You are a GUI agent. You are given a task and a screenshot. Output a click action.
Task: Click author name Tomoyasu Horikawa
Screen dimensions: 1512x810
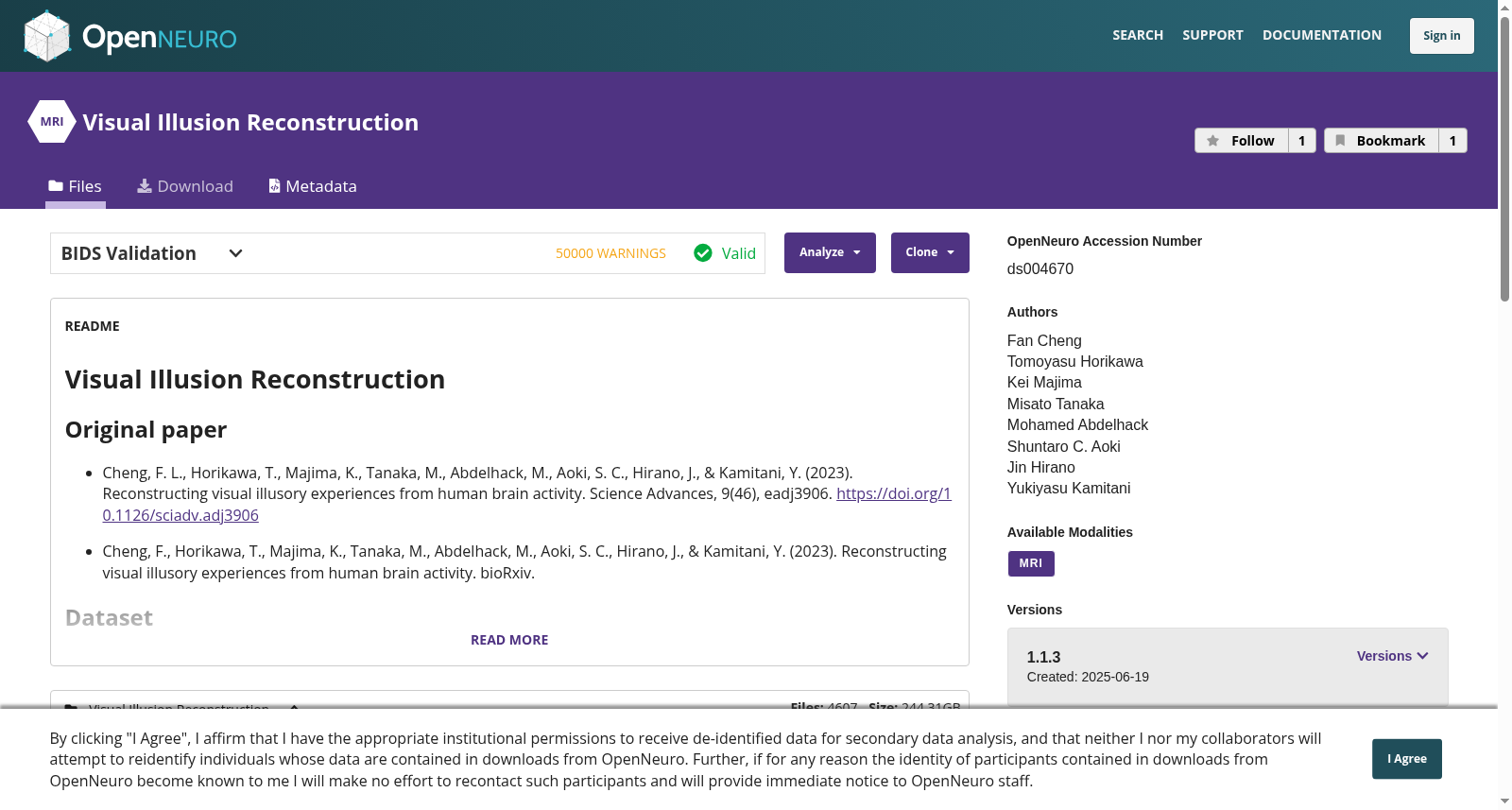tap(1075, 362)
